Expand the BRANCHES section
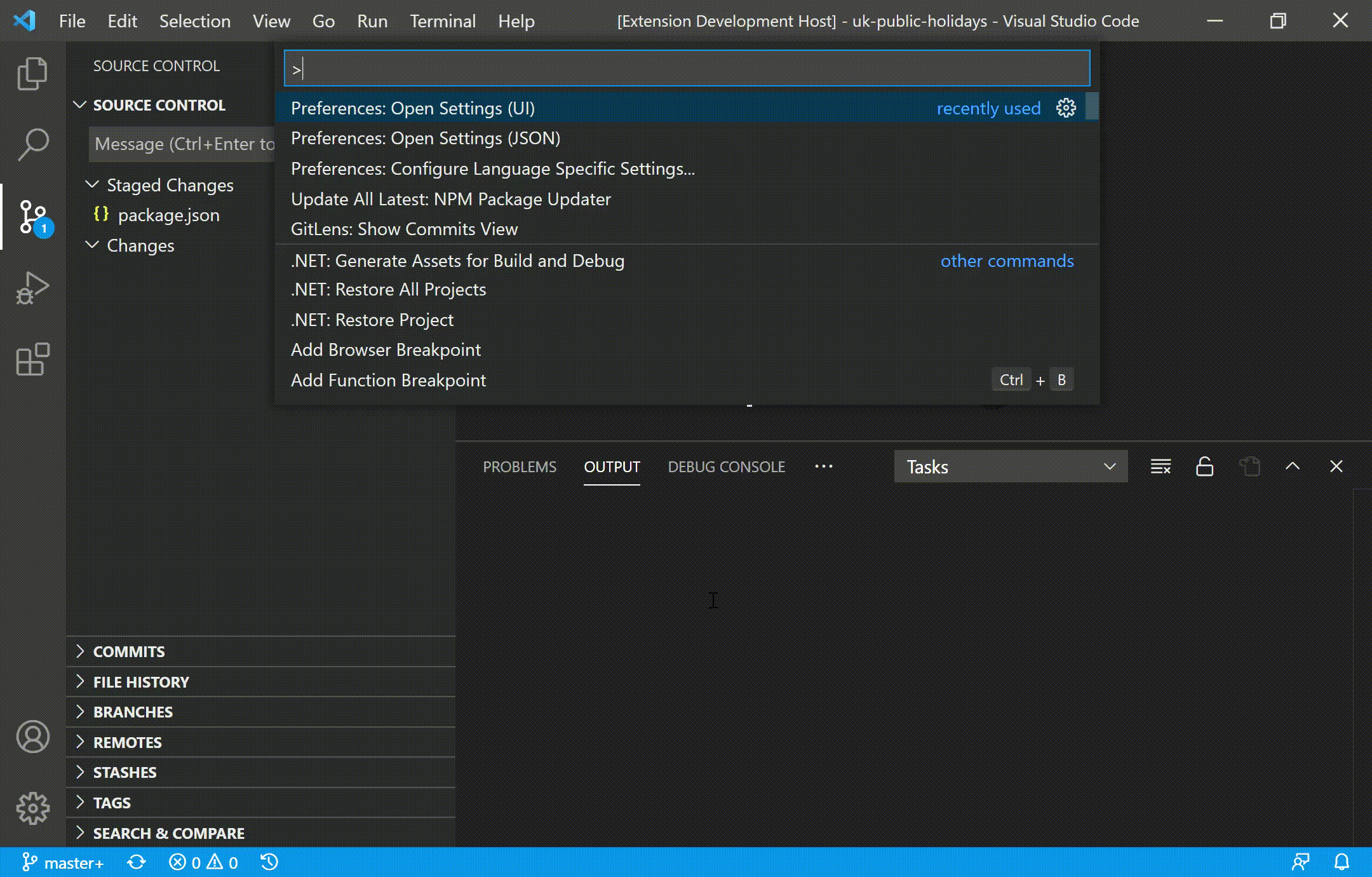1372x877 pixels. point(133,712)
